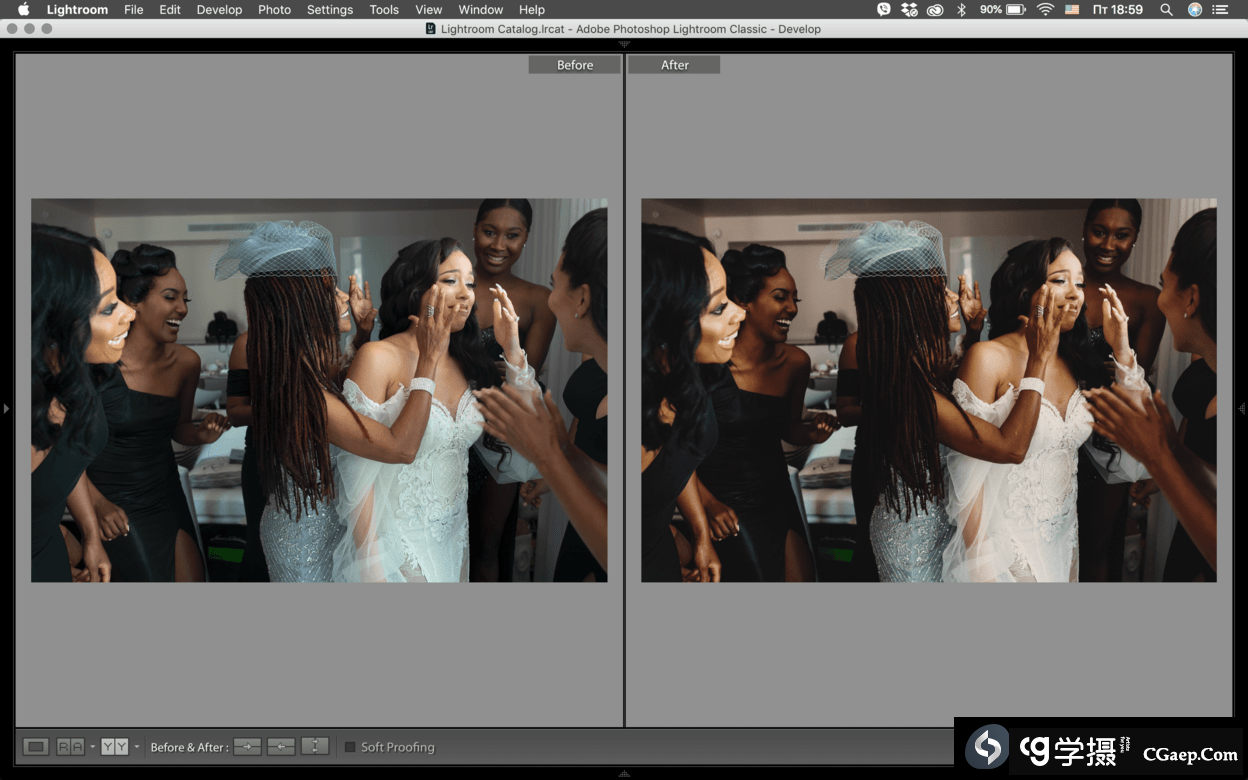Click the Dropbox icon in menu bar

(909, 9)
